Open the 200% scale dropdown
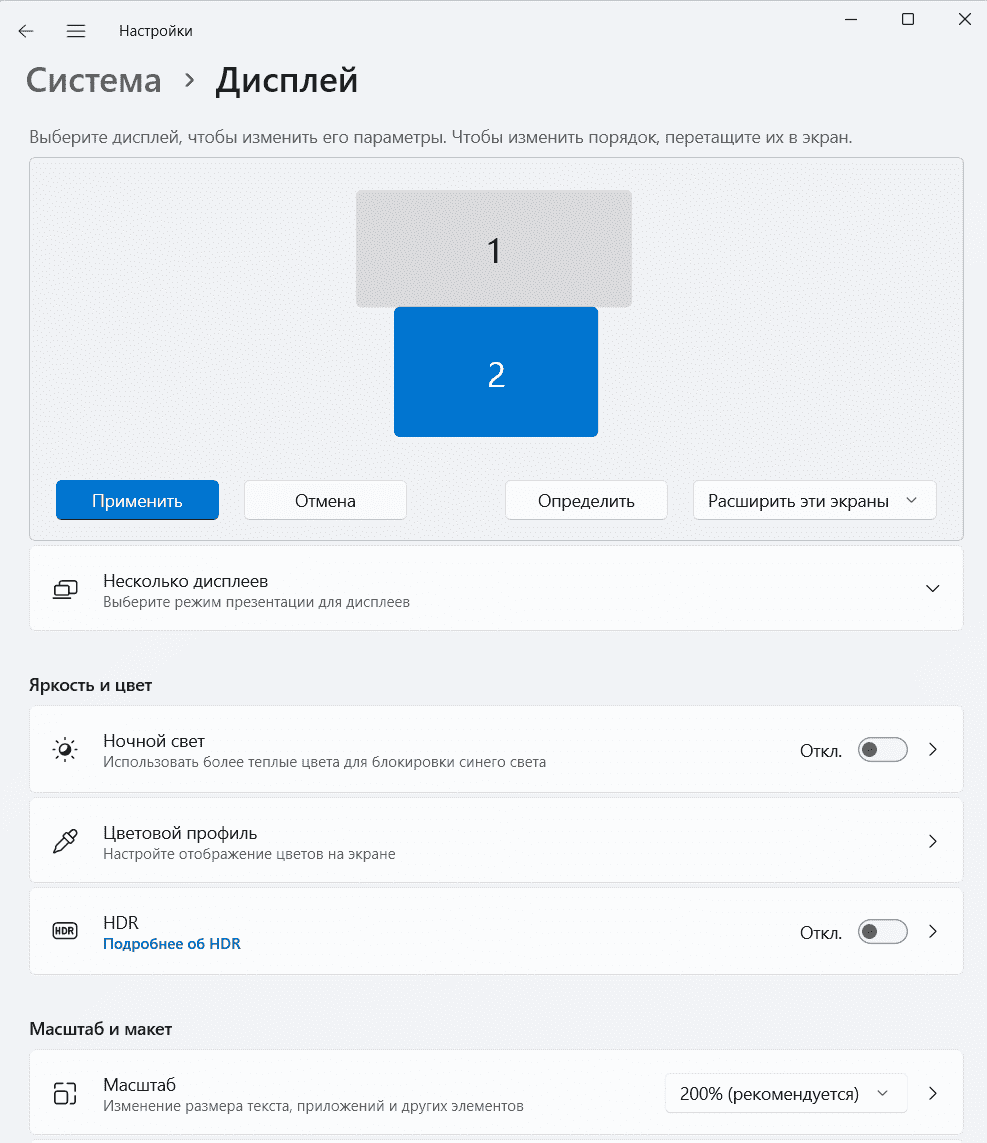Viewport: 987px width, 1143px height. pyautogui.click(x=785, y=1094)
